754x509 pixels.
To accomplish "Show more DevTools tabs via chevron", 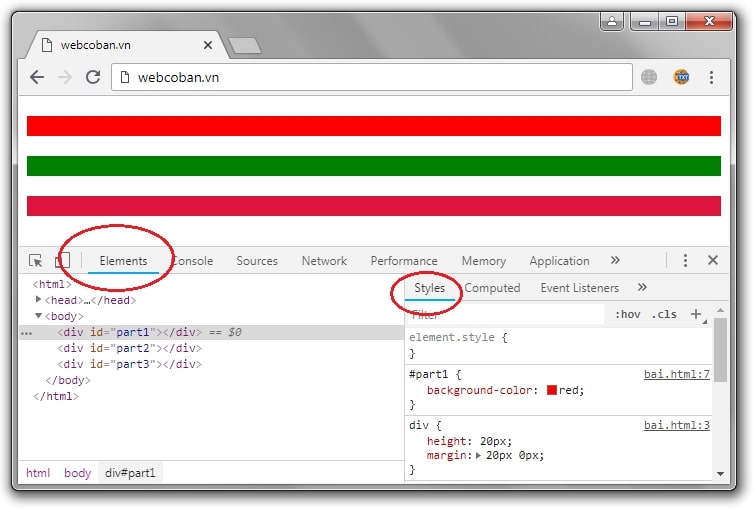I will (615, 260).
